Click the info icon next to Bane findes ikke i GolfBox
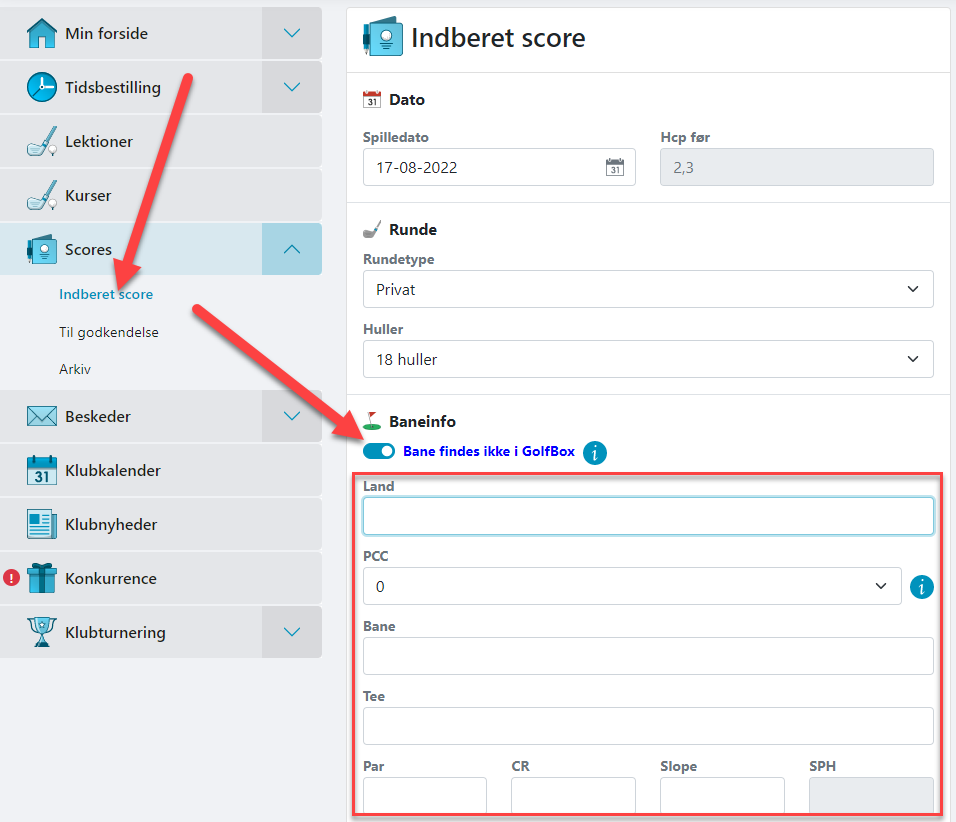 point(594,452)
